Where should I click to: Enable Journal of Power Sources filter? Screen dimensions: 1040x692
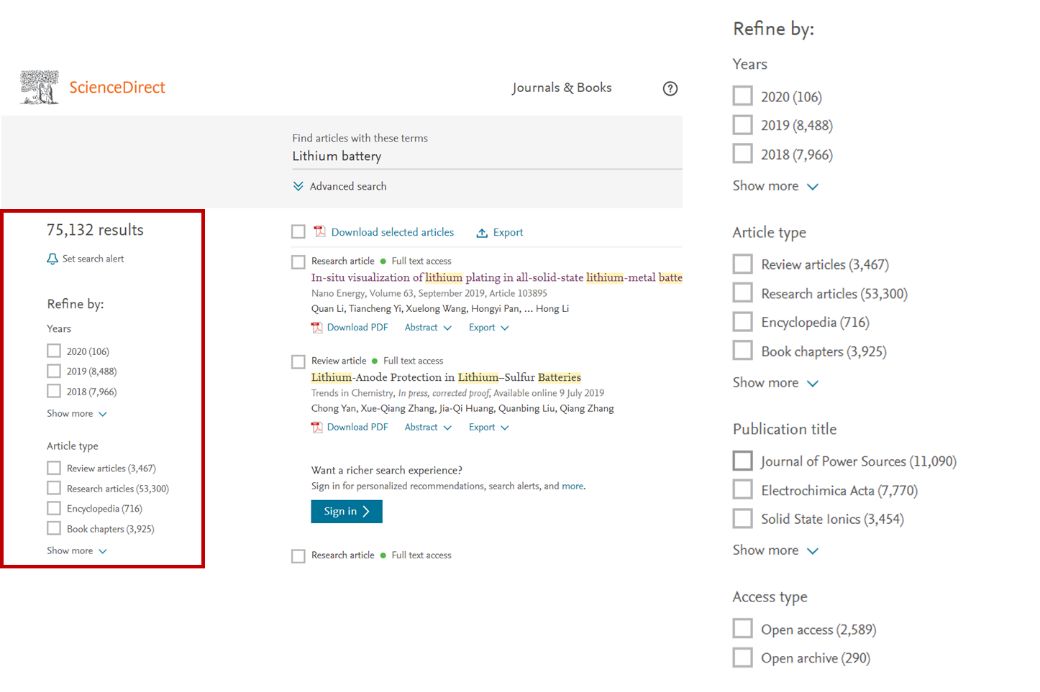[742, 461]
